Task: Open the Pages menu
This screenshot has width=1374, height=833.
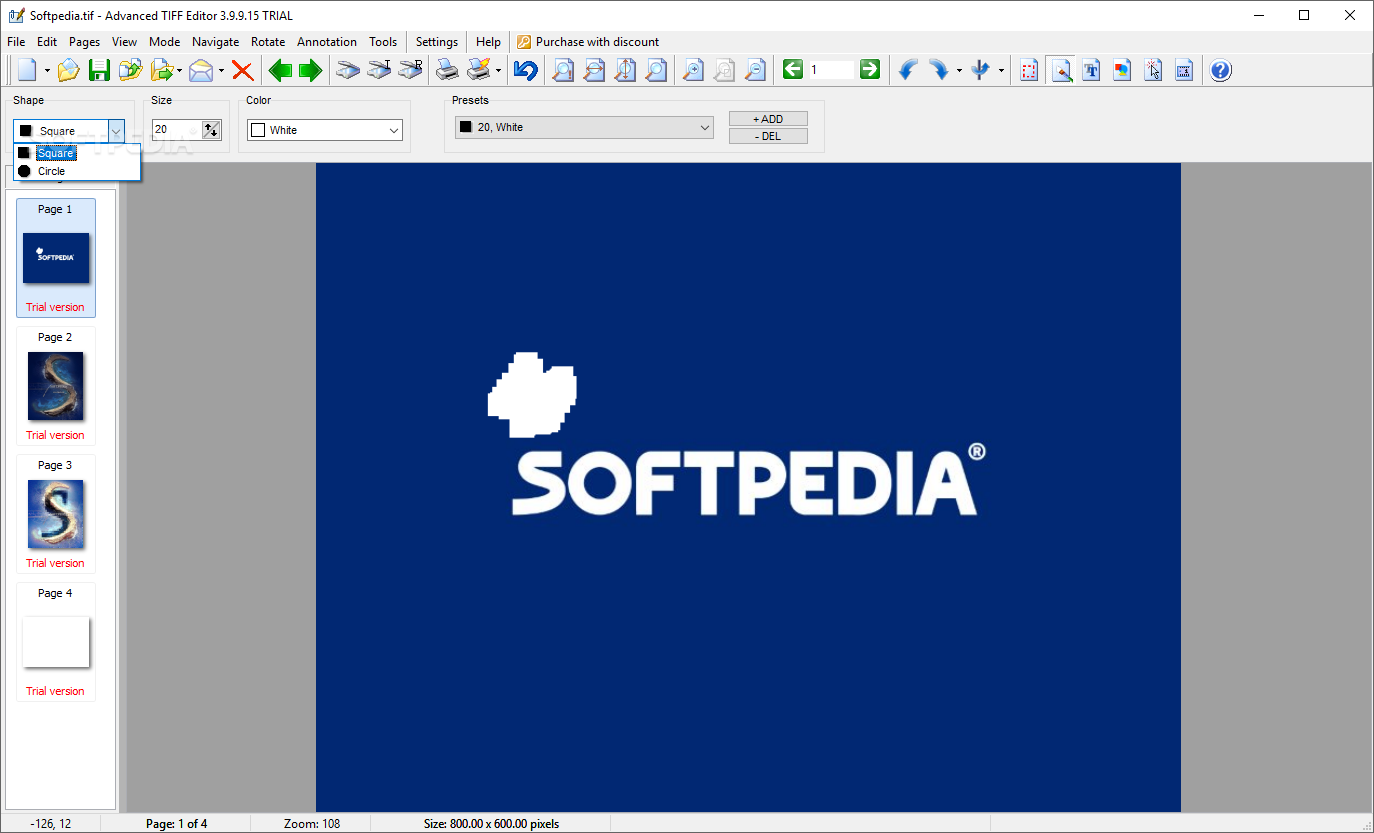Action: 85,42
